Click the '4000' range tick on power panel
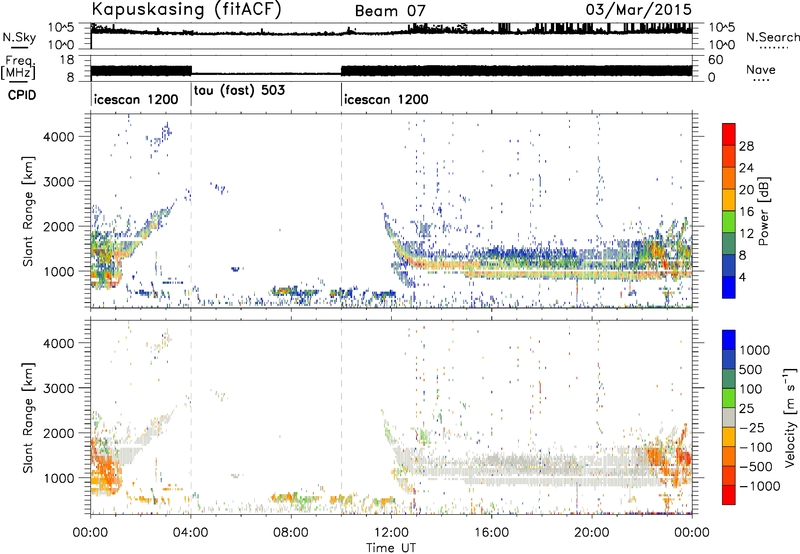This screenshot has height=554, width=800. 58,137
